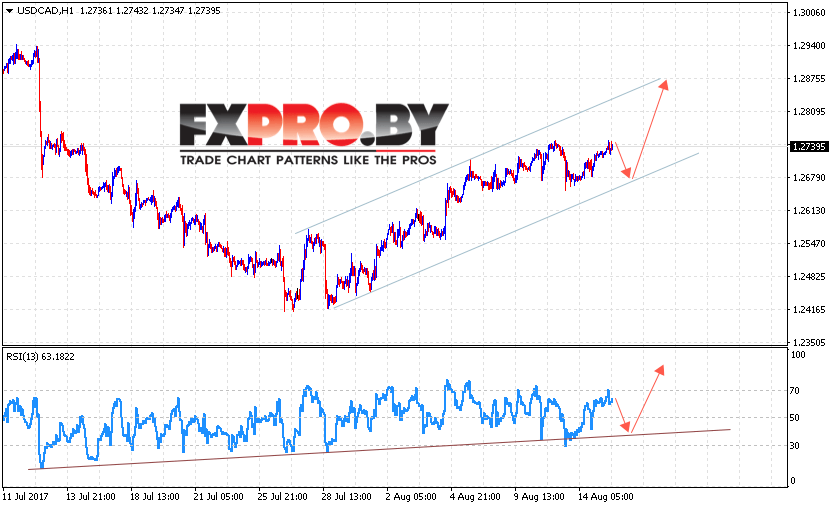Click the time axis label 2 Aug 05:00

point(411,497)
